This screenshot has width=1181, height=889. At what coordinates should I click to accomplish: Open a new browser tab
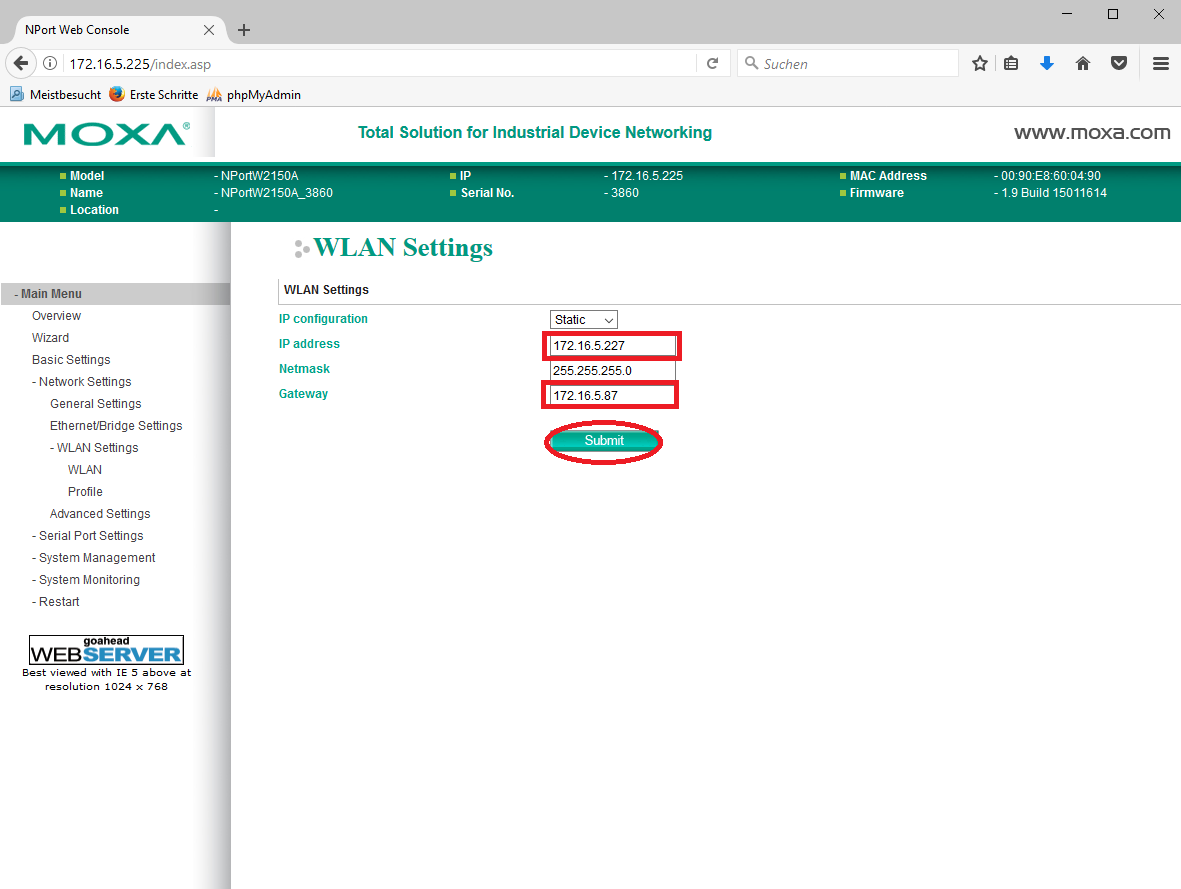(244, 30)
